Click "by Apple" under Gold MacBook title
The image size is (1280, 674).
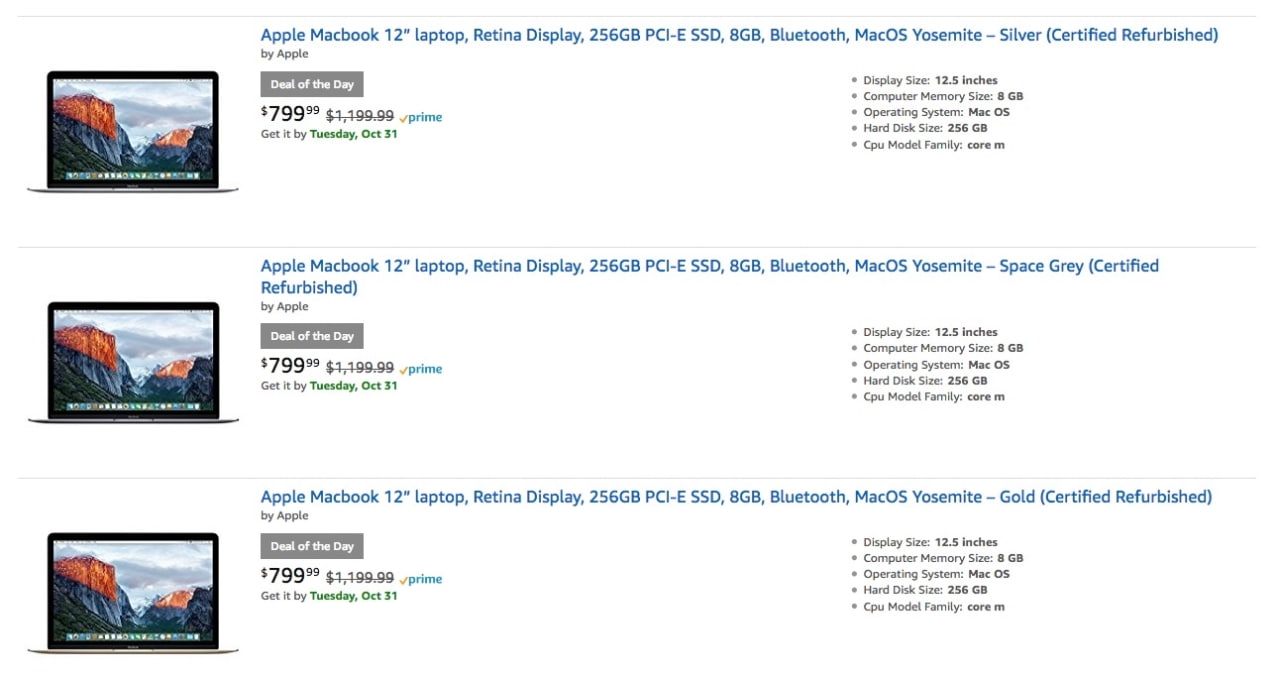coord(285,516)
